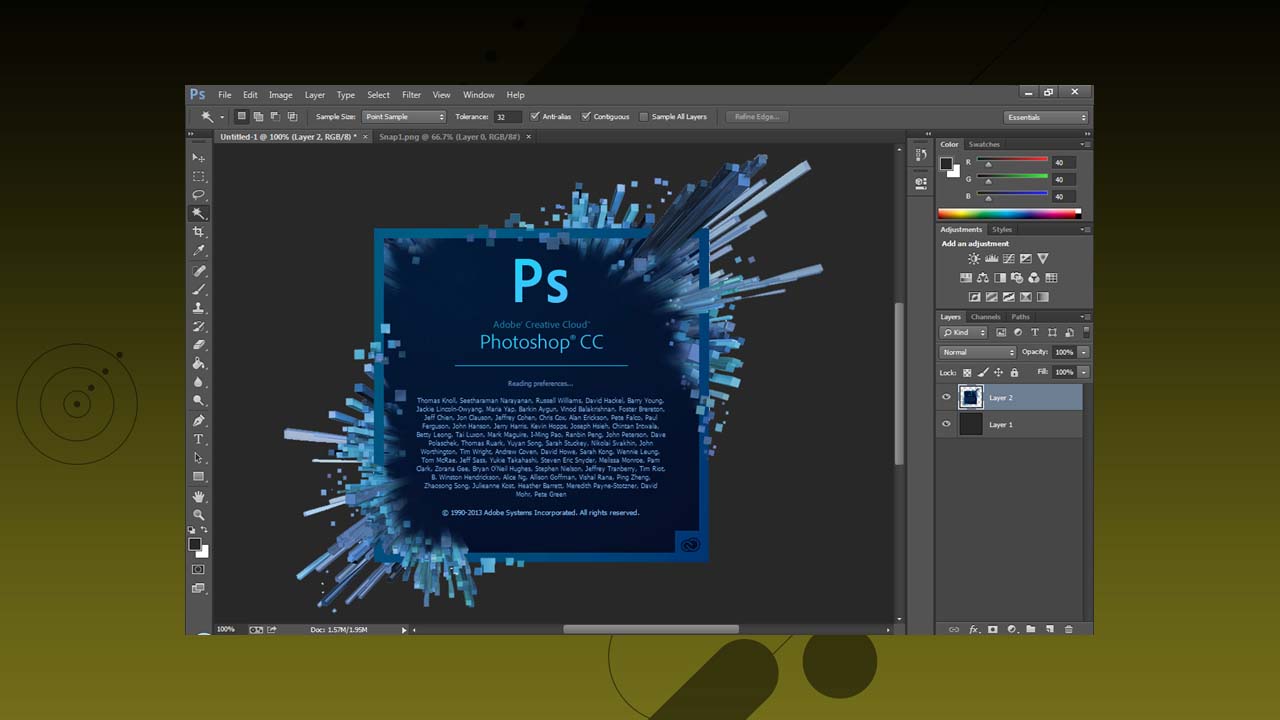Open the History panel icon
The width and height of the screenshot is (1280, 720).
click(x=920, y=155)
